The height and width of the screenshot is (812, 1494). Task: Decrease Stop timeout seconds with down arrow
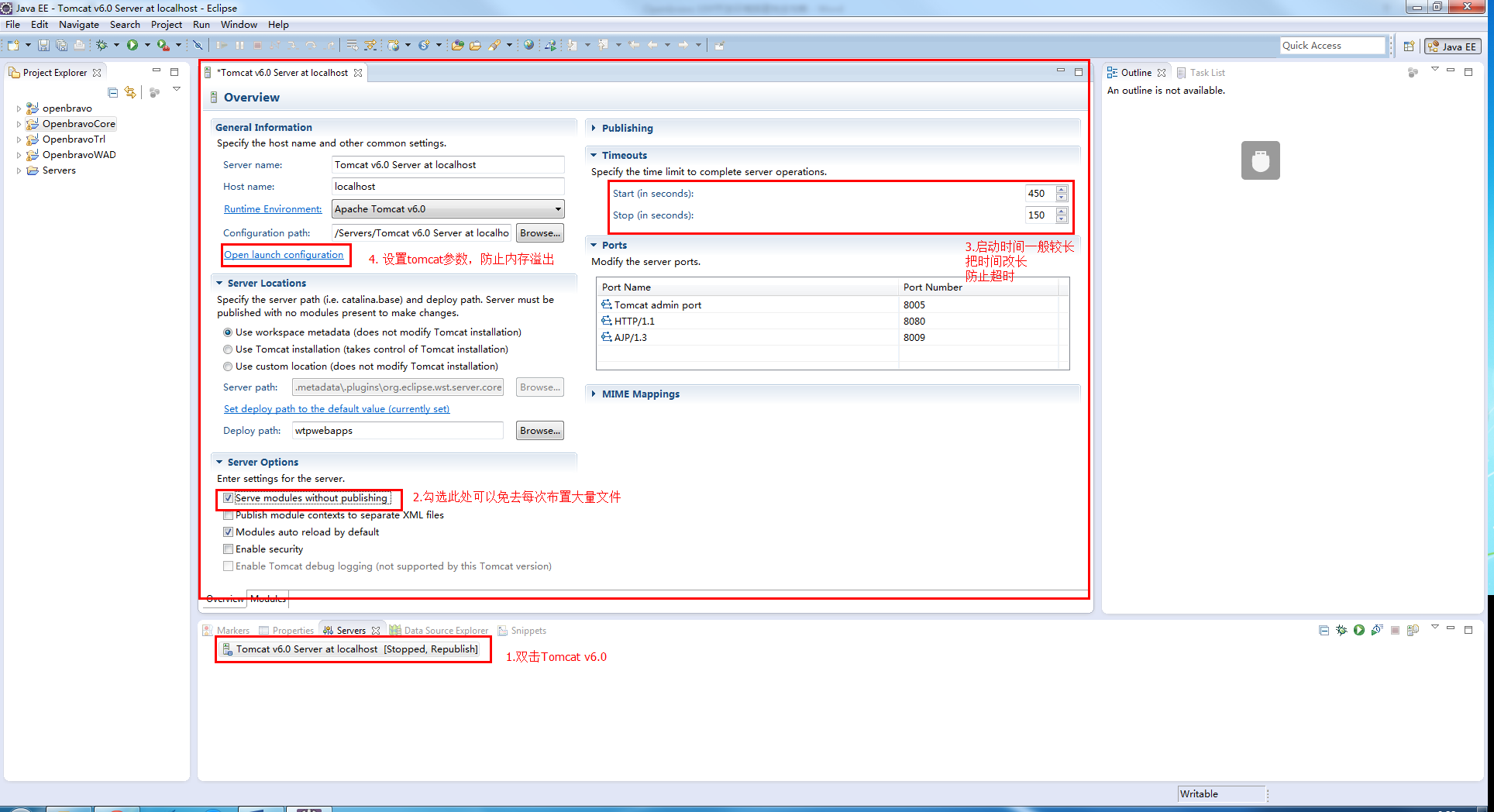[x=1062, y=219]
